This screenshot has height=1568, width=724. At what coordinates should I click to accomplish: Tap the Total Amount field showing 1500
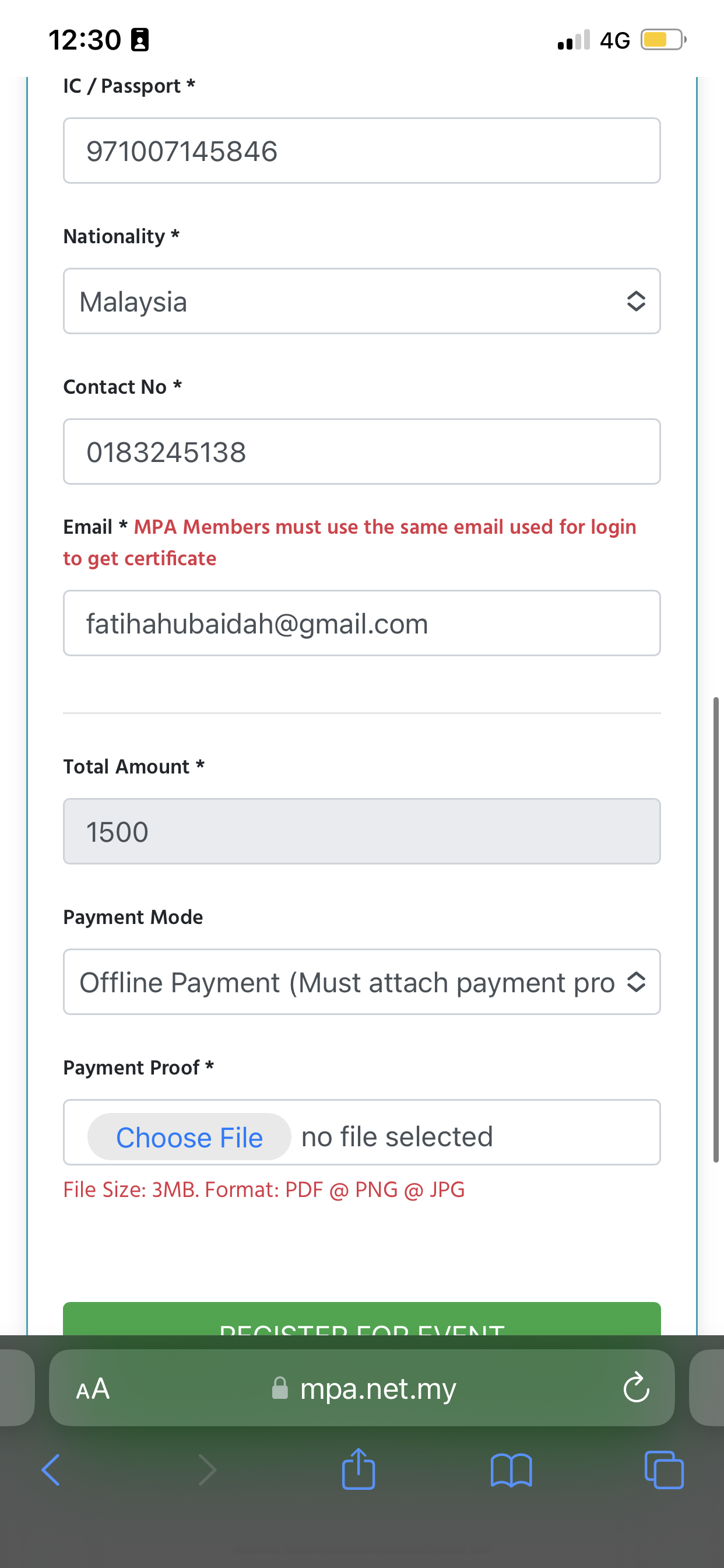click(x=361, y=831)
